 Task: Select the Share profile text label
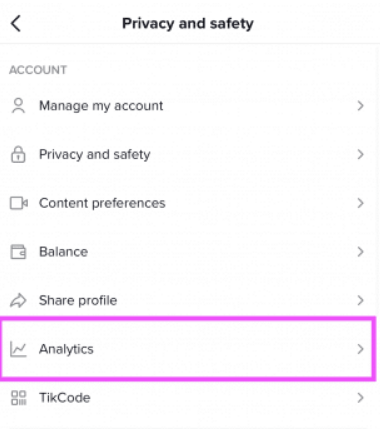[x=78, y=301]
